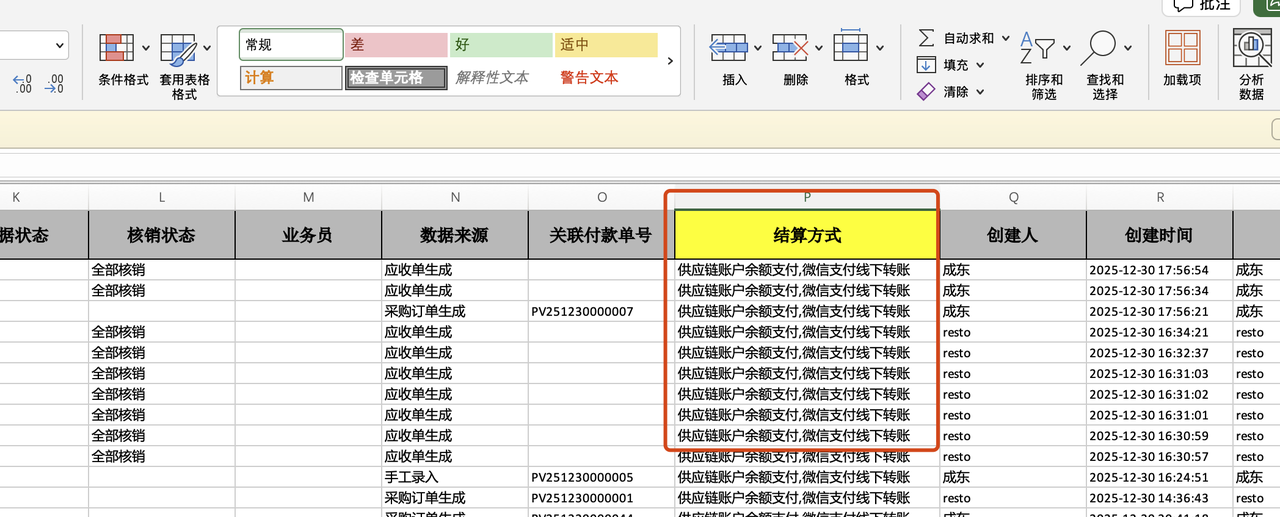Expand the cell styles gallery arrow
Image resolution: width=1280 pixels, height=517 pixels.
pos(670,61)
